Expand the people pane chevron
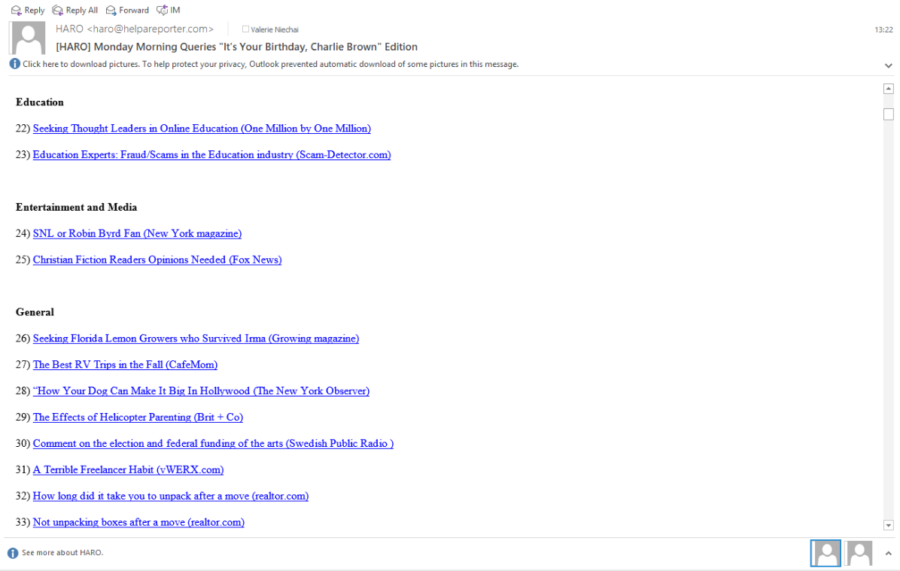This screenshot has height=571, width=900. pos(888,553)
